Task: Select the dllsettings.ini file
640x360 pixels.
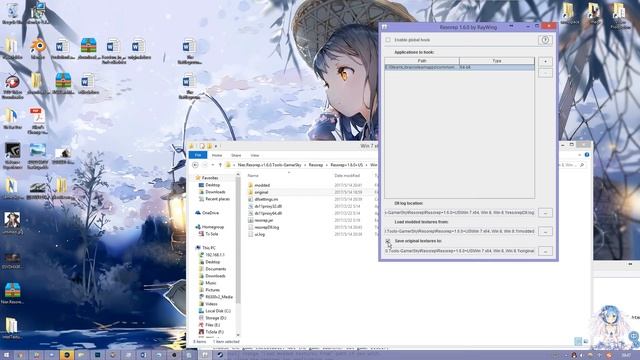Action: 266,199
